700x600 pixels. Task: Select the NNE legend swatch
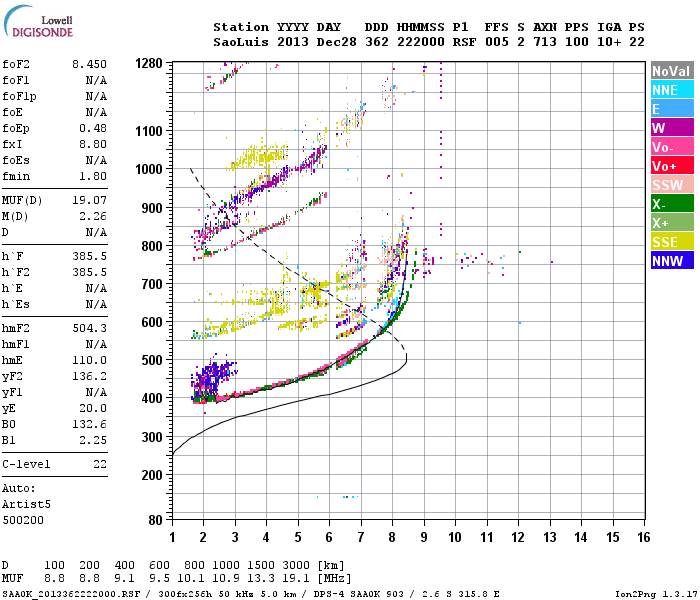672,90
